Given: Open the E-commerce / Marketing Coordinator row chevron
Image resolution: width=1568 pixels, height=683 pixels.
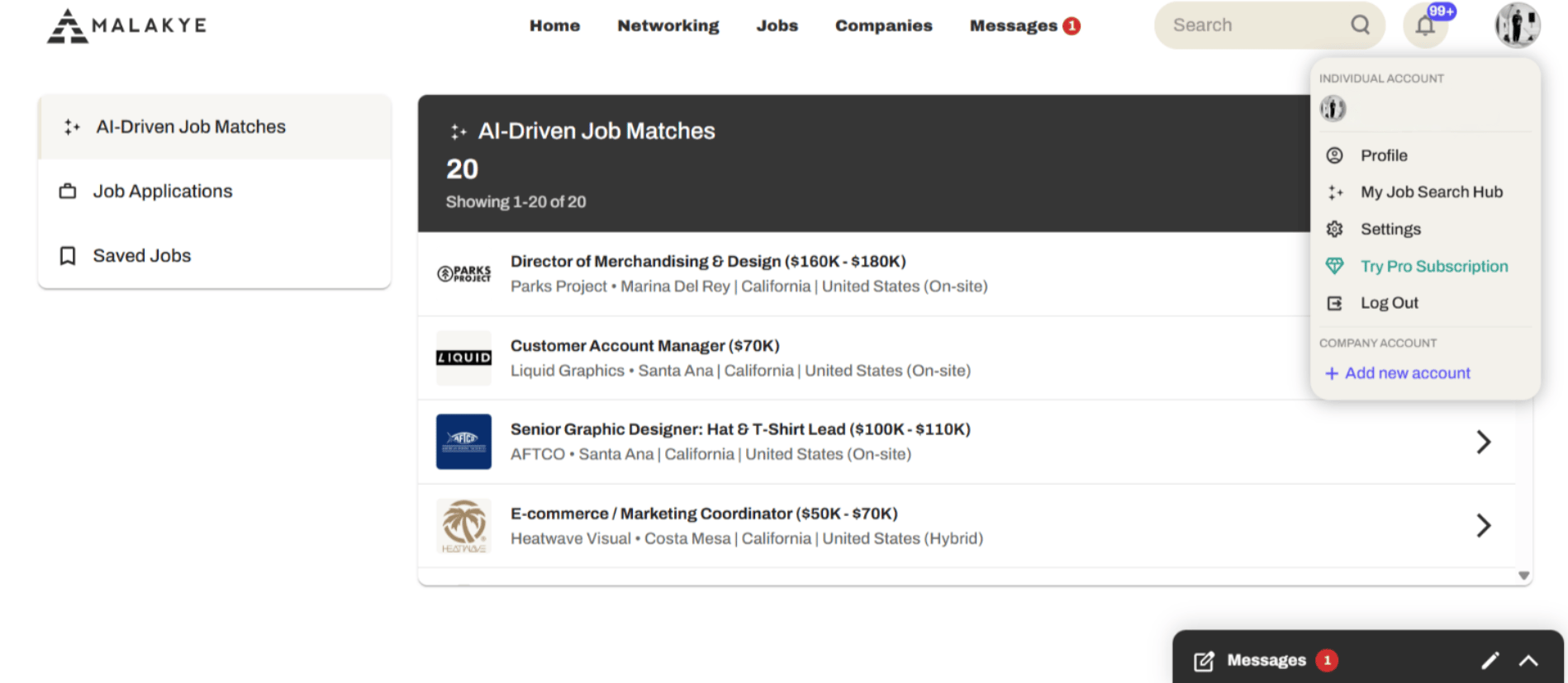Looking at the screenshot, I should (x=1484, y=526).
